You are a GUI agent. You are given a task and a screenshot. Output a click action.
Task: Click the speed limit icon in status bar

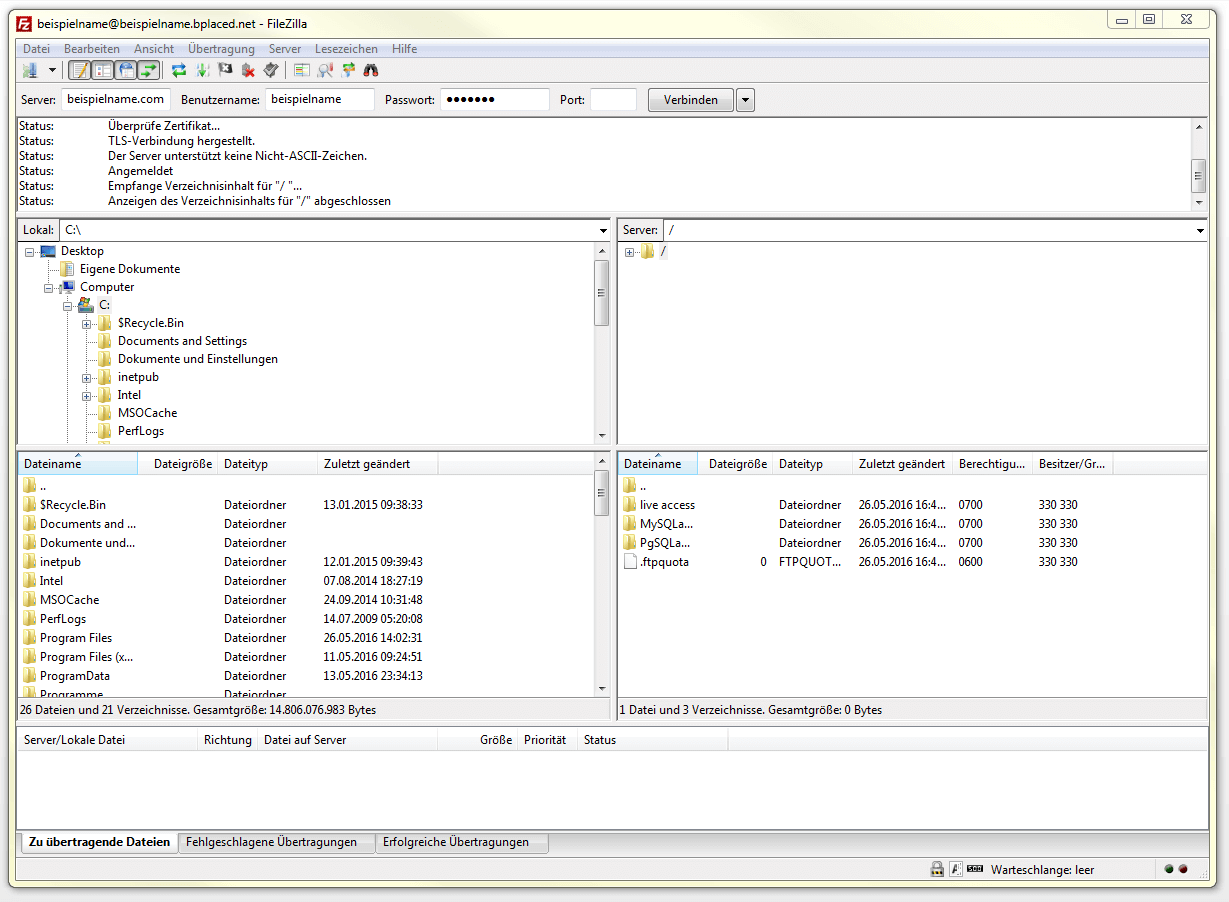[x=975, y=869]
